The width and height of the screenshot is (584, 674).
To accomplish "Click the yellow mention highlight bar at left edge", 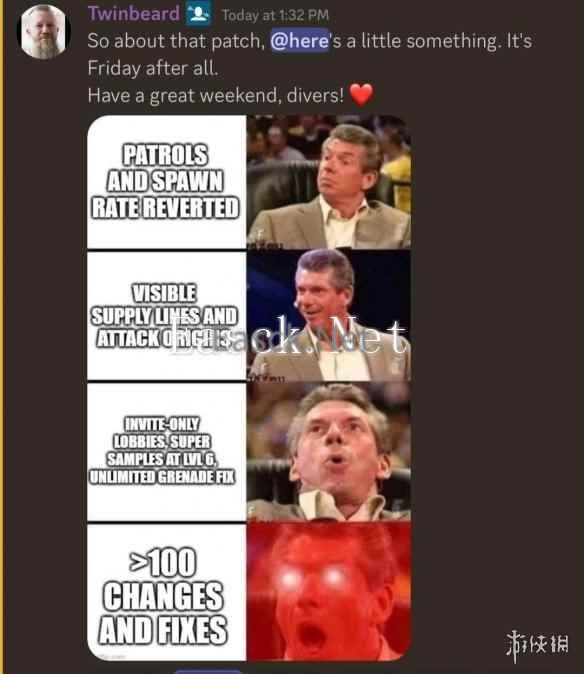I will point(2,337).
